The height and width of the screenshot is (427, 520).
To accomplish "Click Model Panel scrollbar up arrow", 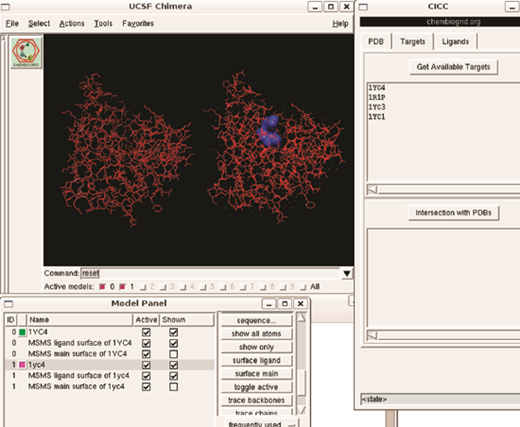I will coord(301,318).
